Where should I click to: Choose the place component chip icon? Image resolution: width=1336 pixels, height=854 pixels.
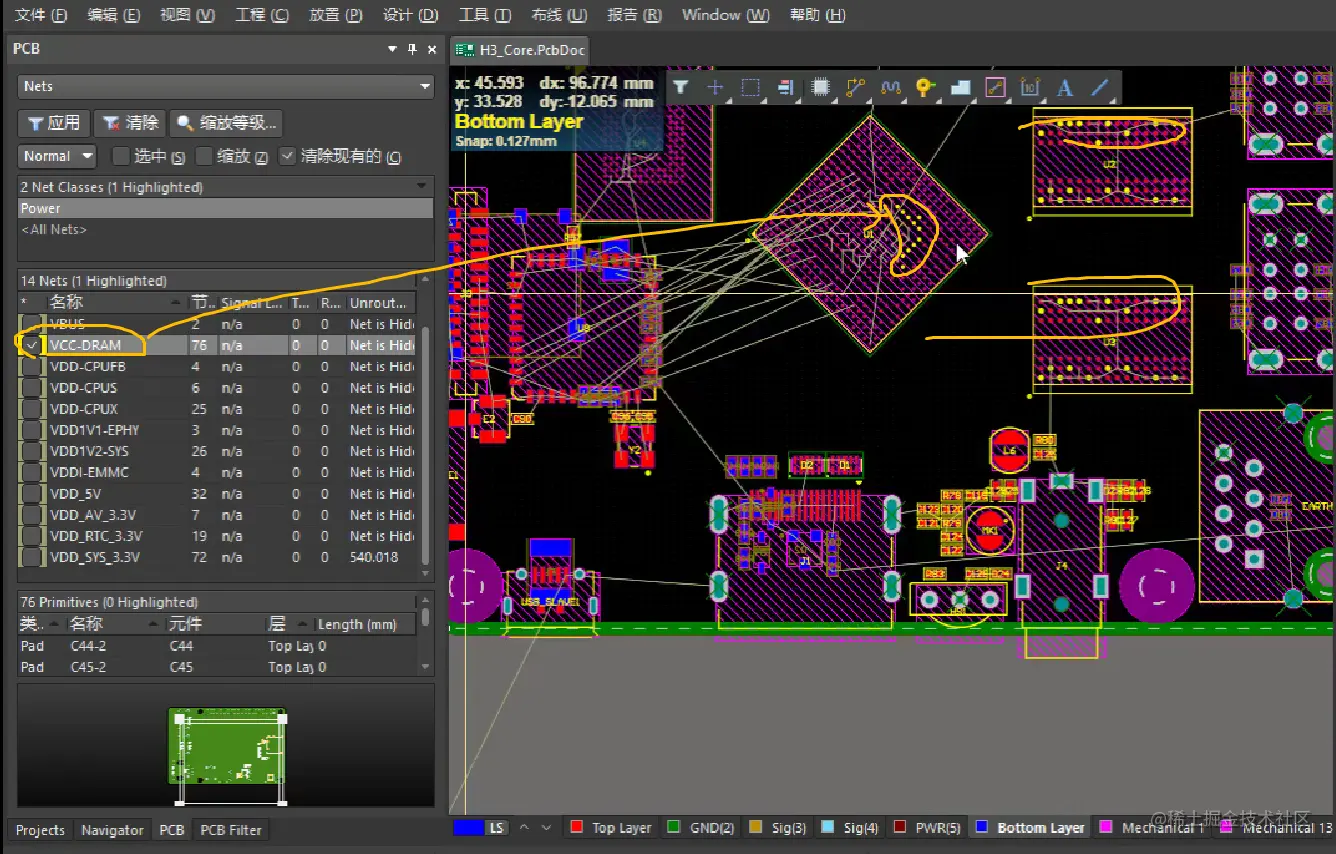pyautogui.click(x=821, y=88)
